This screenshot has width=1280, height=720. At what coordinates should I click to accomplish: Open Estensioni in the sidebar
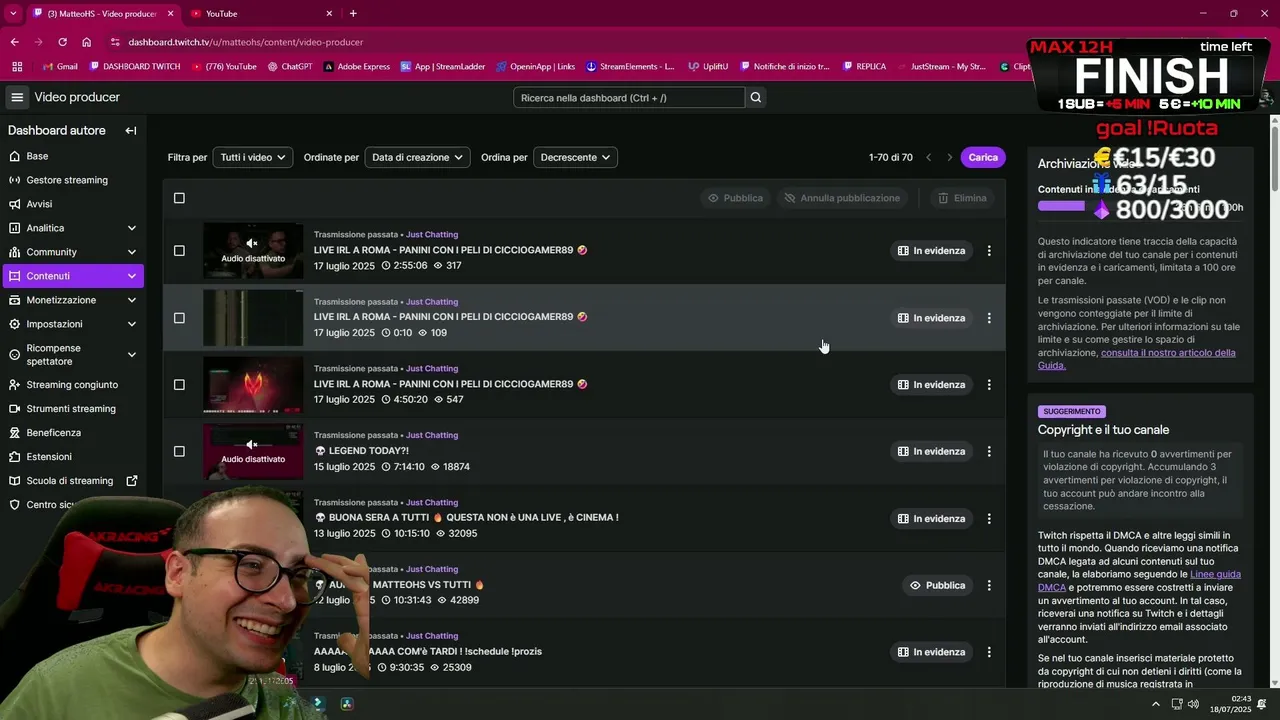point(72,457)
